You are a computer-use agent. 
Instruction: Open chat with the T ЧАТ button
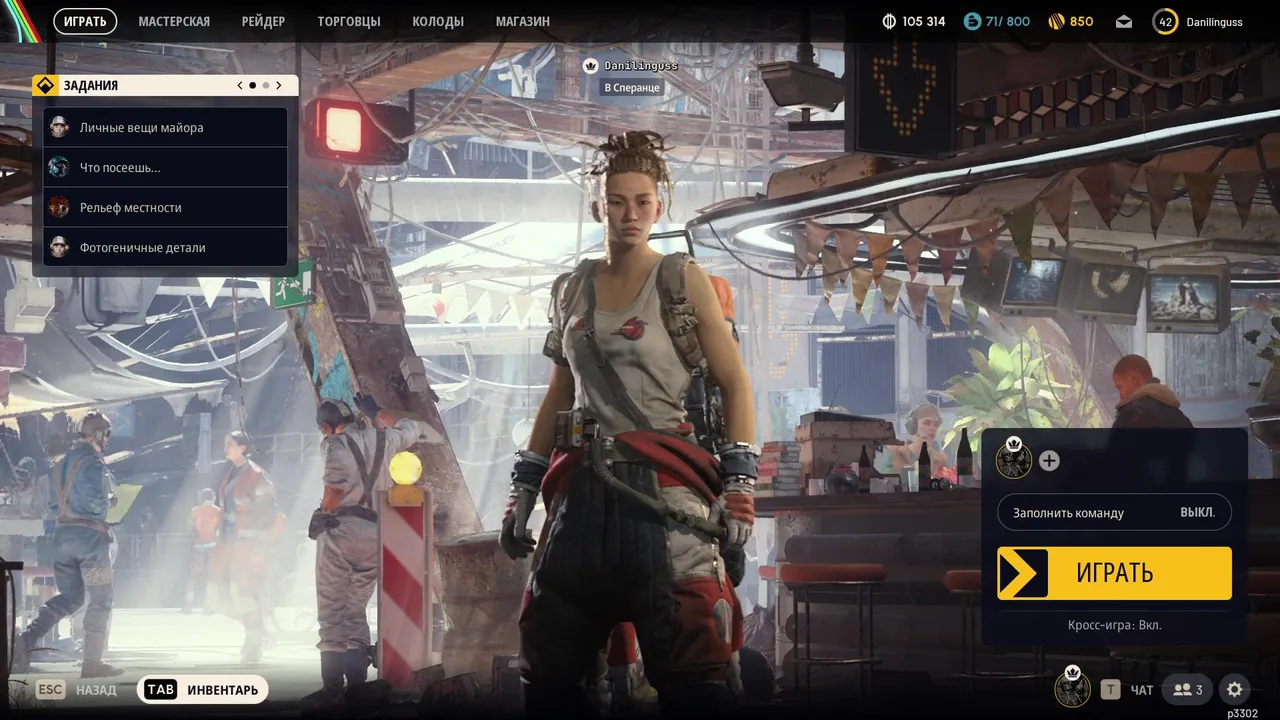coord(1127,690)
